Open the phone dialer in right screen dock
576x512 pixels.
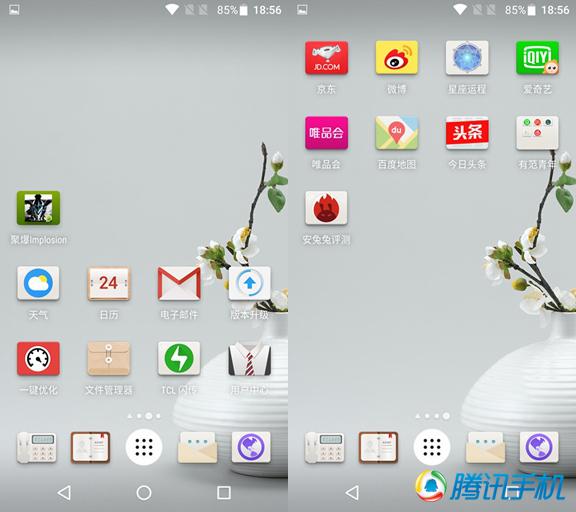tap(324, 447)
